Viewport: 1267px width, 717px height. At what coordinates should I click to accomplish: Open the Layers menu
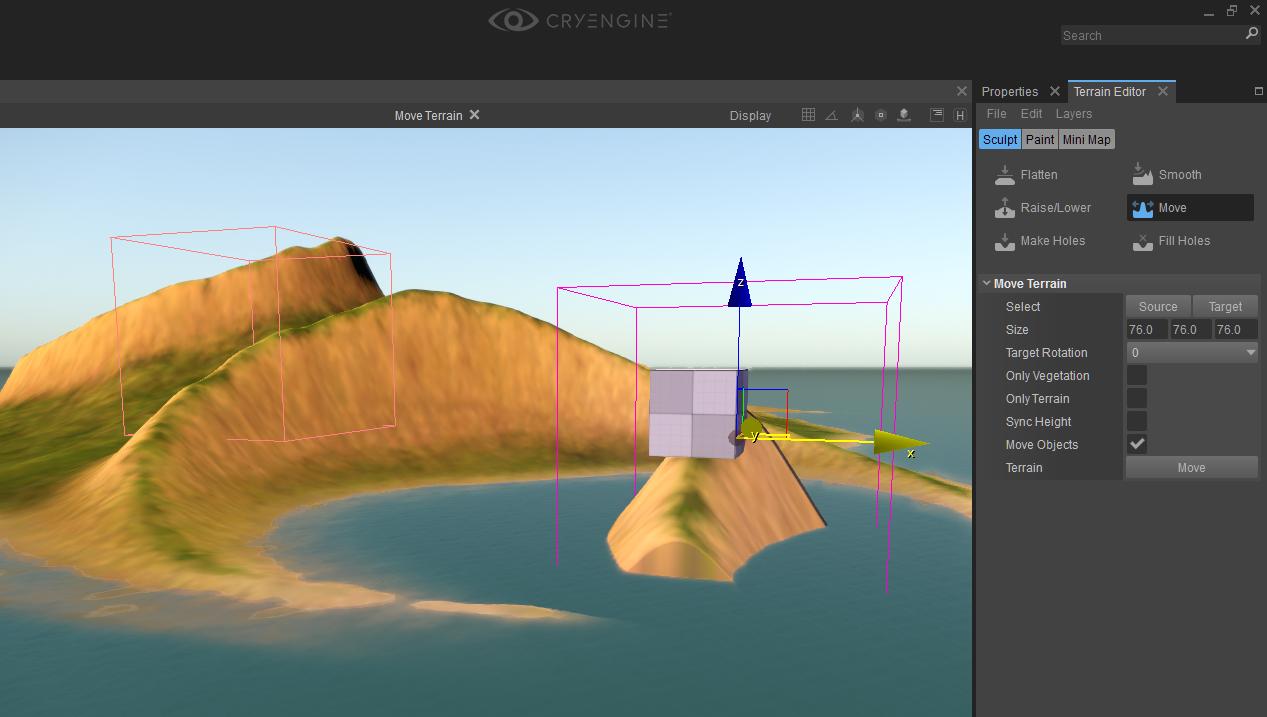point(1073,114)
